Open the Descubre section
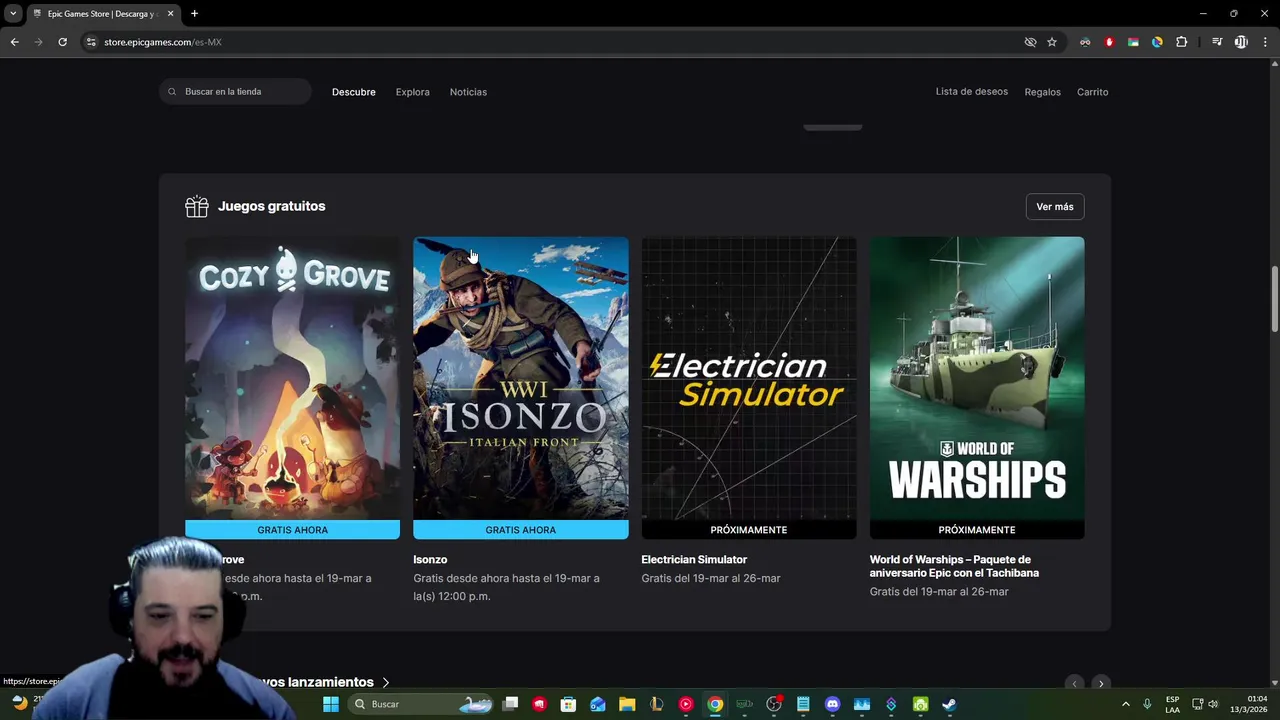The width and height of the screenshot is (1280, 720). coord(354,92)
